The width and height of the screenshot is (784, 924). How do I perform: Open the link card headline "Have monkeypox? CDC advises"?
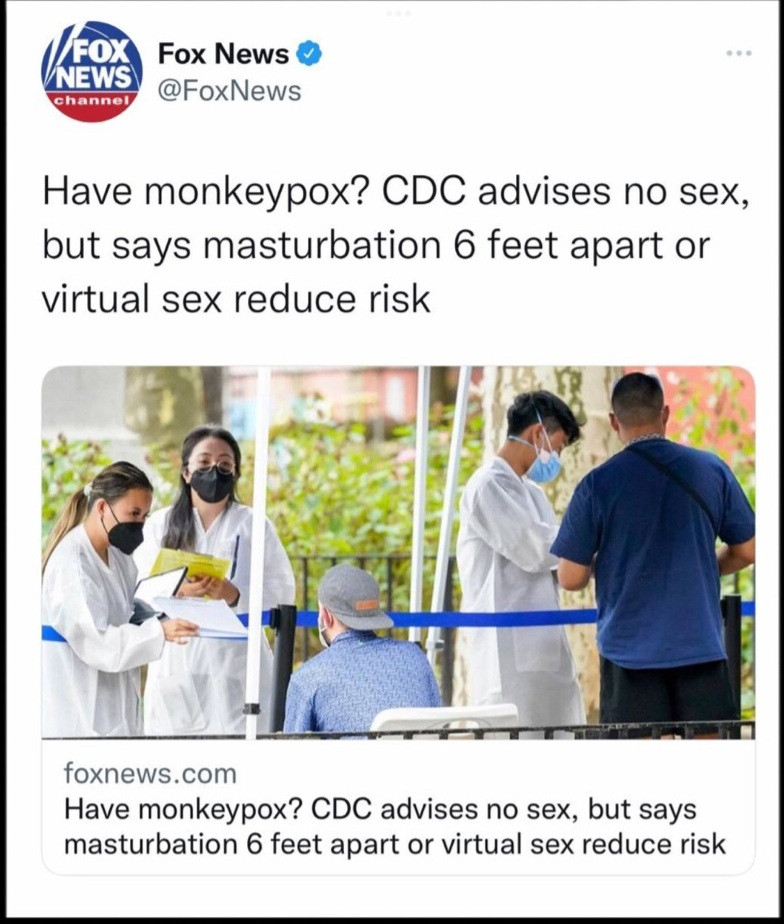(x=380, y=808)
